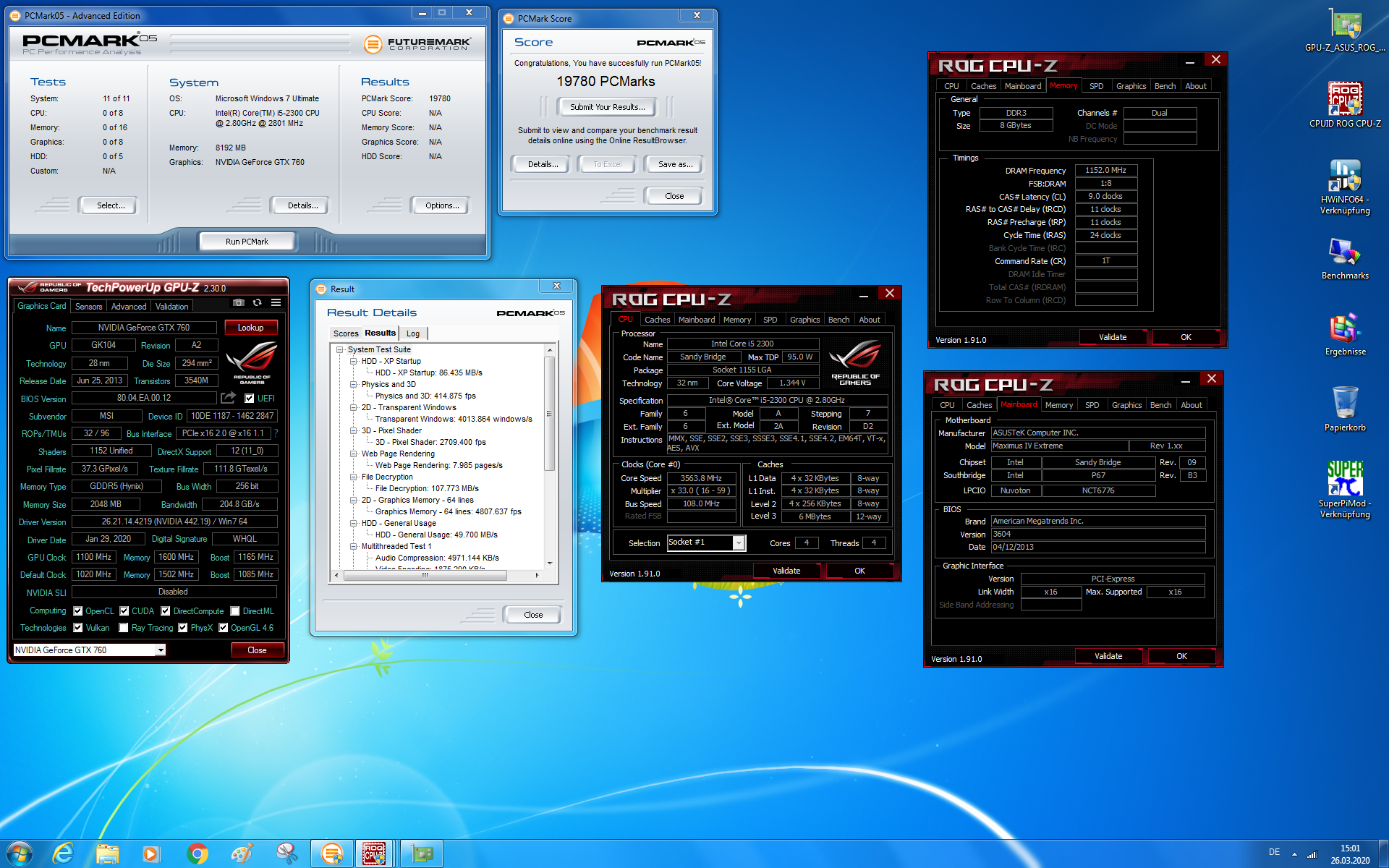Open the HWiNFO64 desktop shortcut
This screenshot has height=868, width=1389.
1345,187
